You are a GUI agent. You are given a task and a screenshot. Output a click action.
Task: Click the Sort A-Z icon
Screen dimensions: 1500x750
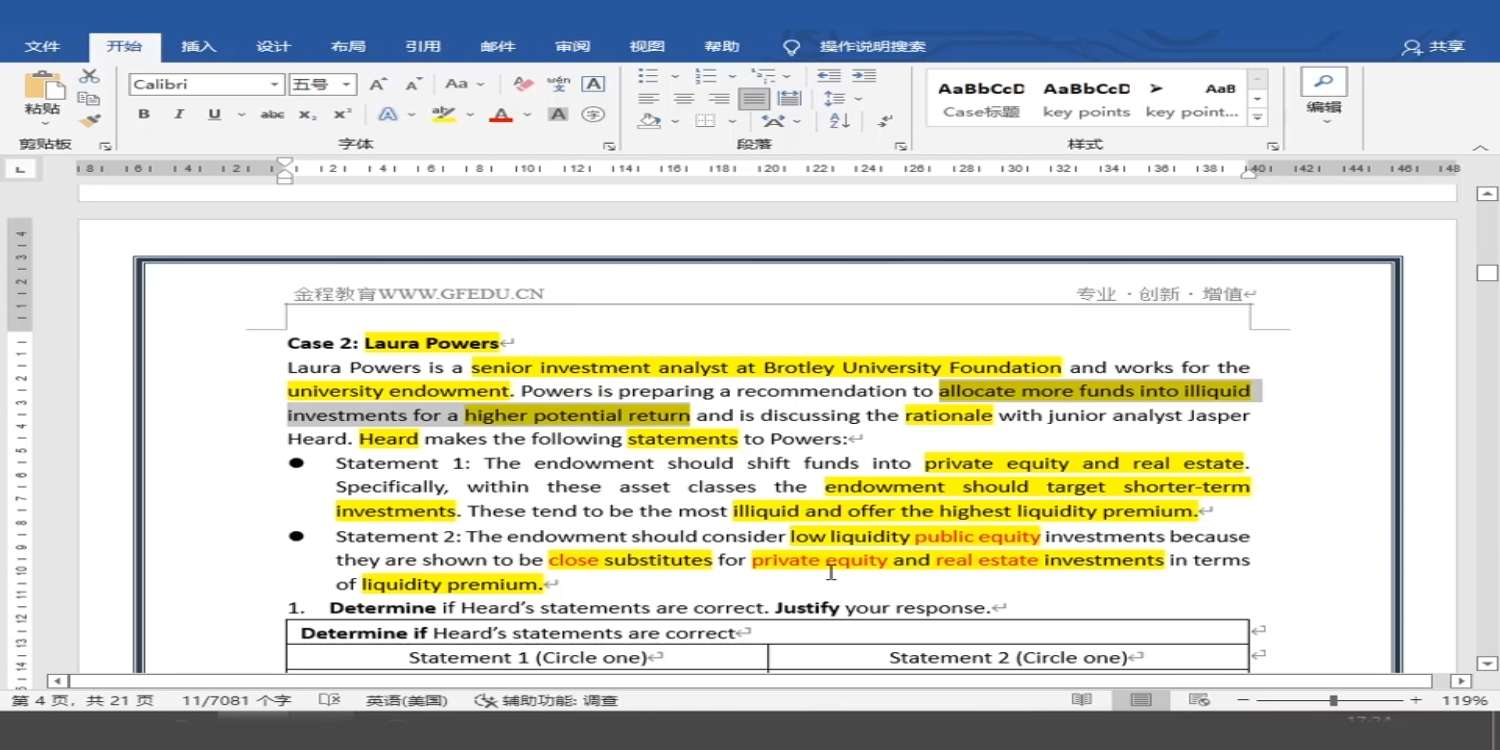point(840,121)
